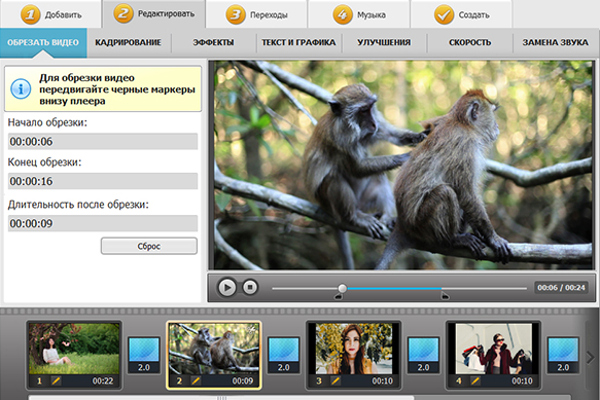Click the edit pencil icon on clip 3
The height and width of the screenshot is (400, 600).
pos(335,381)
